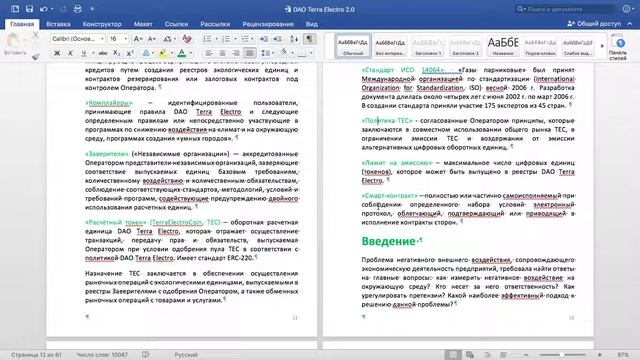Insert a numbered list
The height and width of the screenshot is (360, 640).
225,39
